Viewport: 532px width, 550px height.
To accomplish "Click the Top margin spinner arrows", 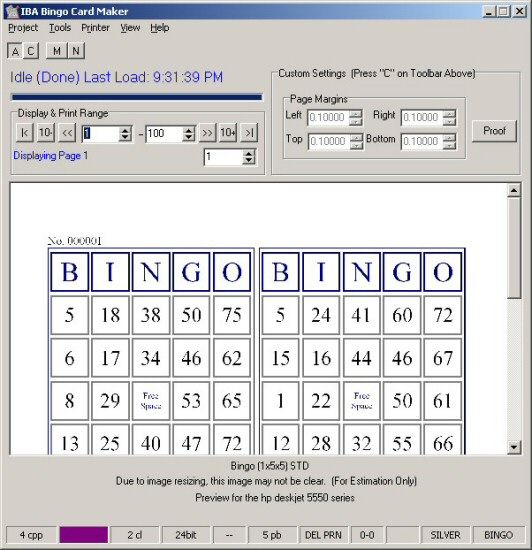I will pyautogui.click(x=356, y=141).
